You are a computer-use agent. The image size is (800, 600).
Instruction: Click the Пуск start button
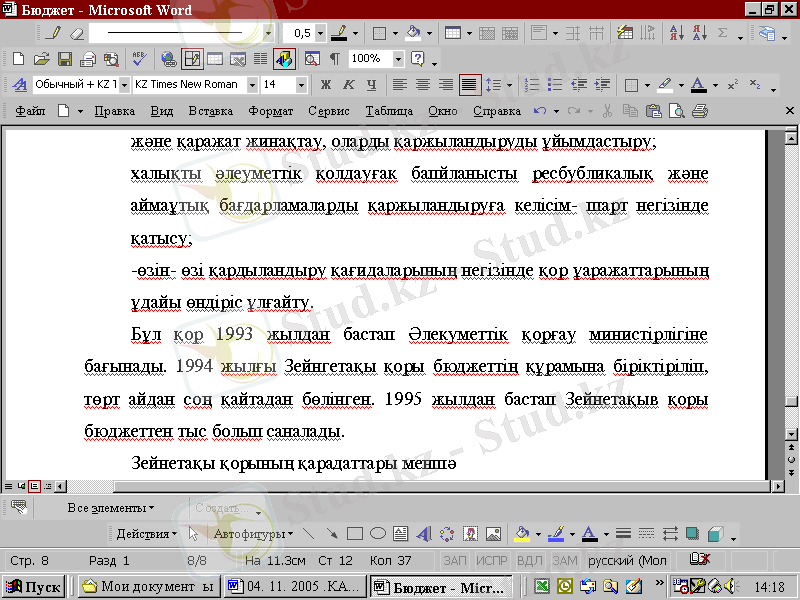pos(34,587)
